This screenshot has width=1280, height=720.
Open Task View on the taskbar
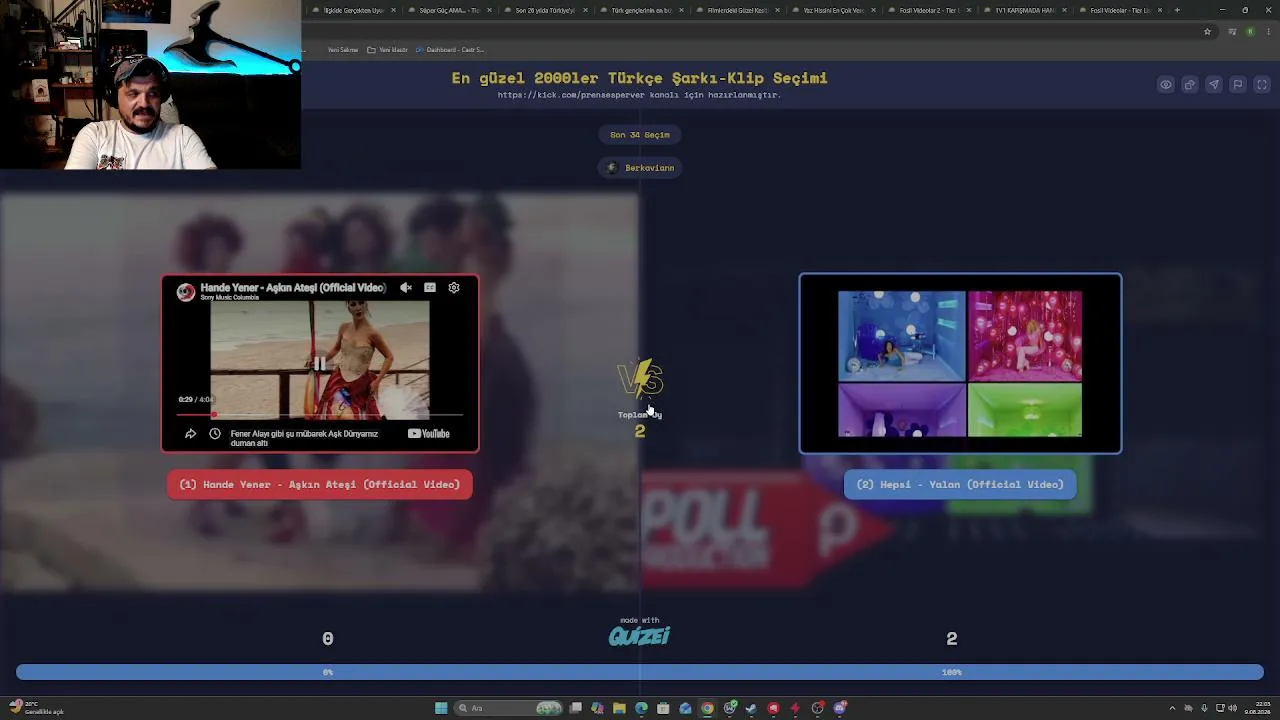(575, 708)
